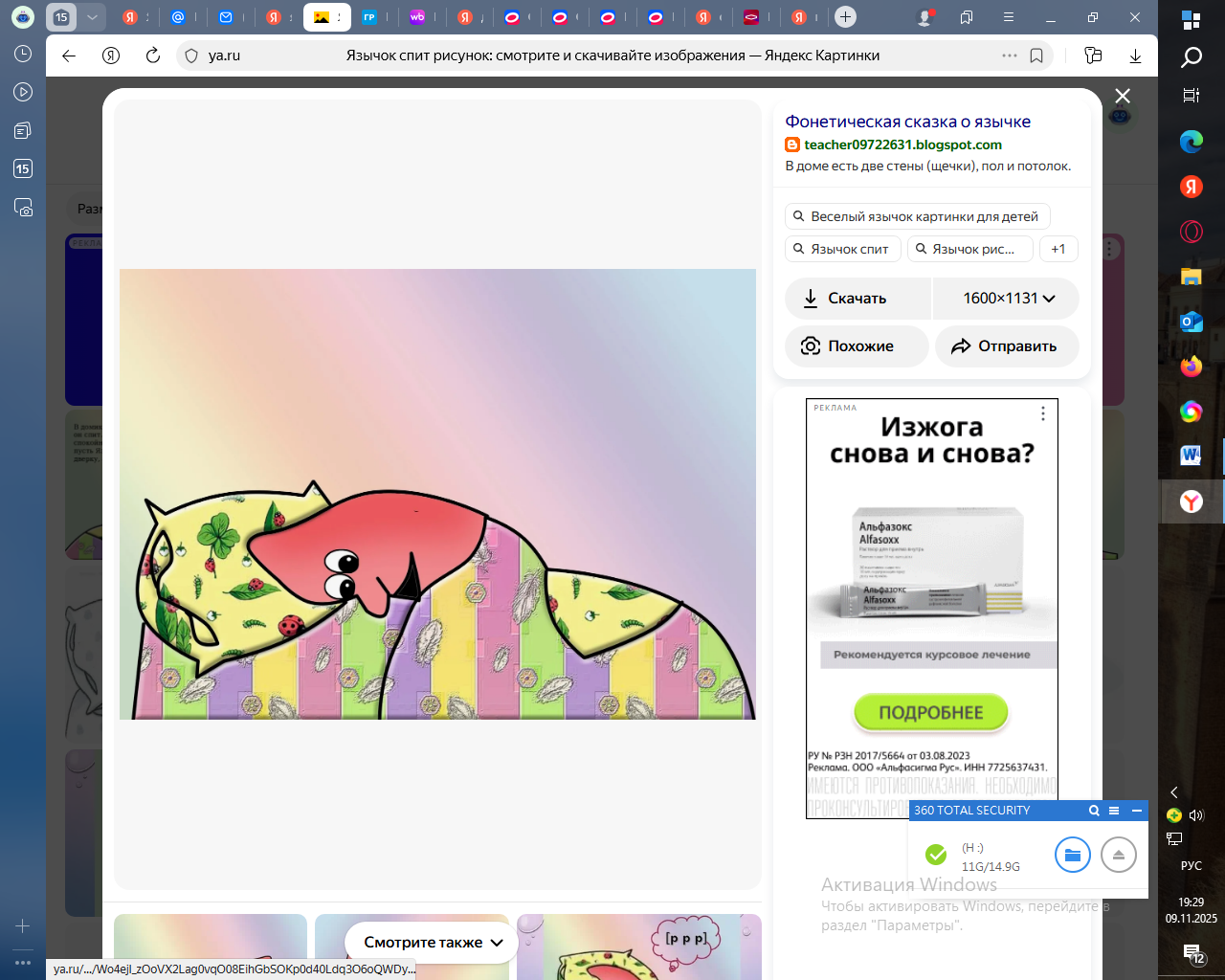
Task: Close the image viewer with the X
Action: (x=1123, y=96)
